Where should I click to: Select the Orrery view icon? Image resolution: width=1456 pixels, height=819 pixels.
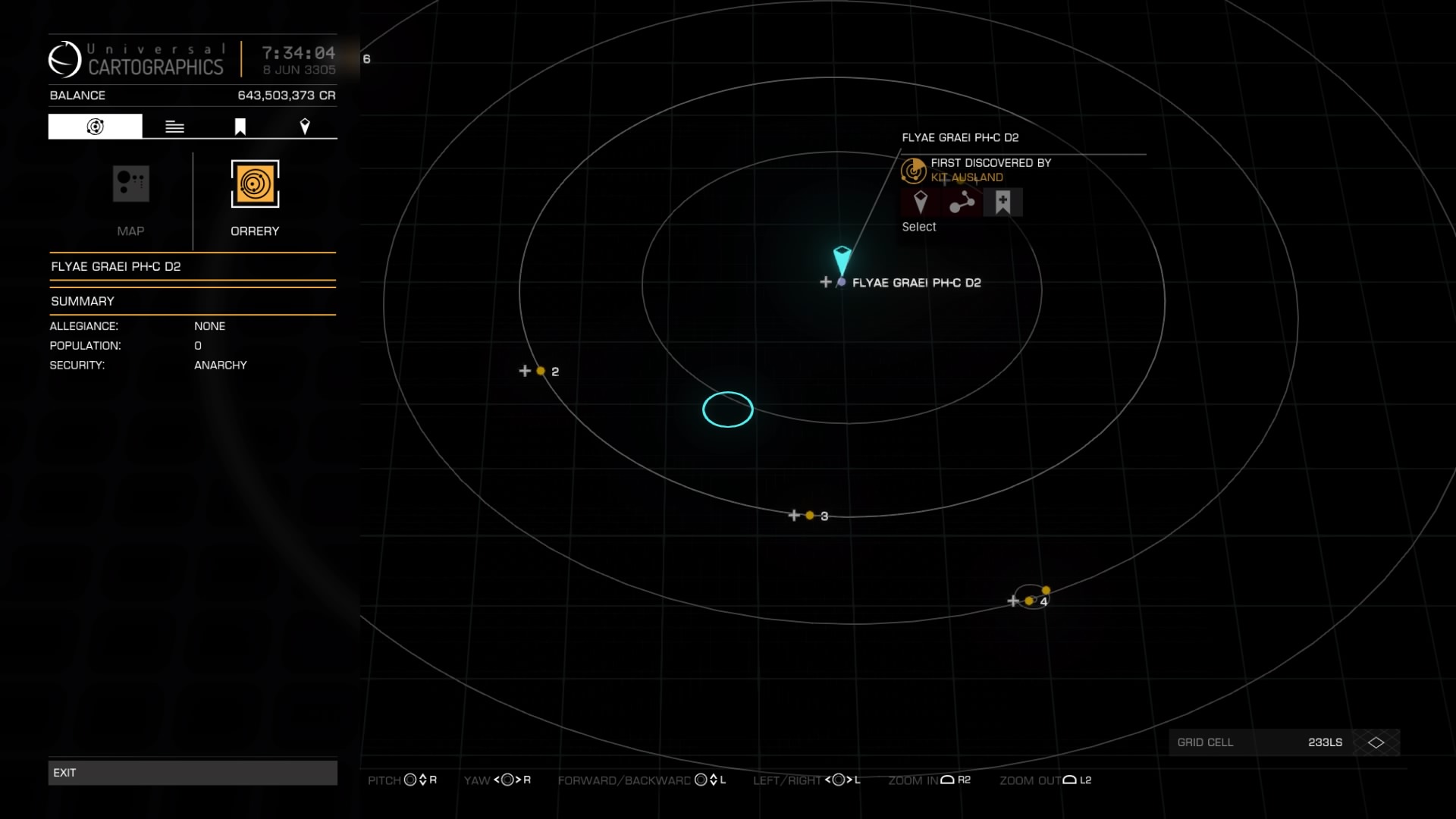[255, 184]
